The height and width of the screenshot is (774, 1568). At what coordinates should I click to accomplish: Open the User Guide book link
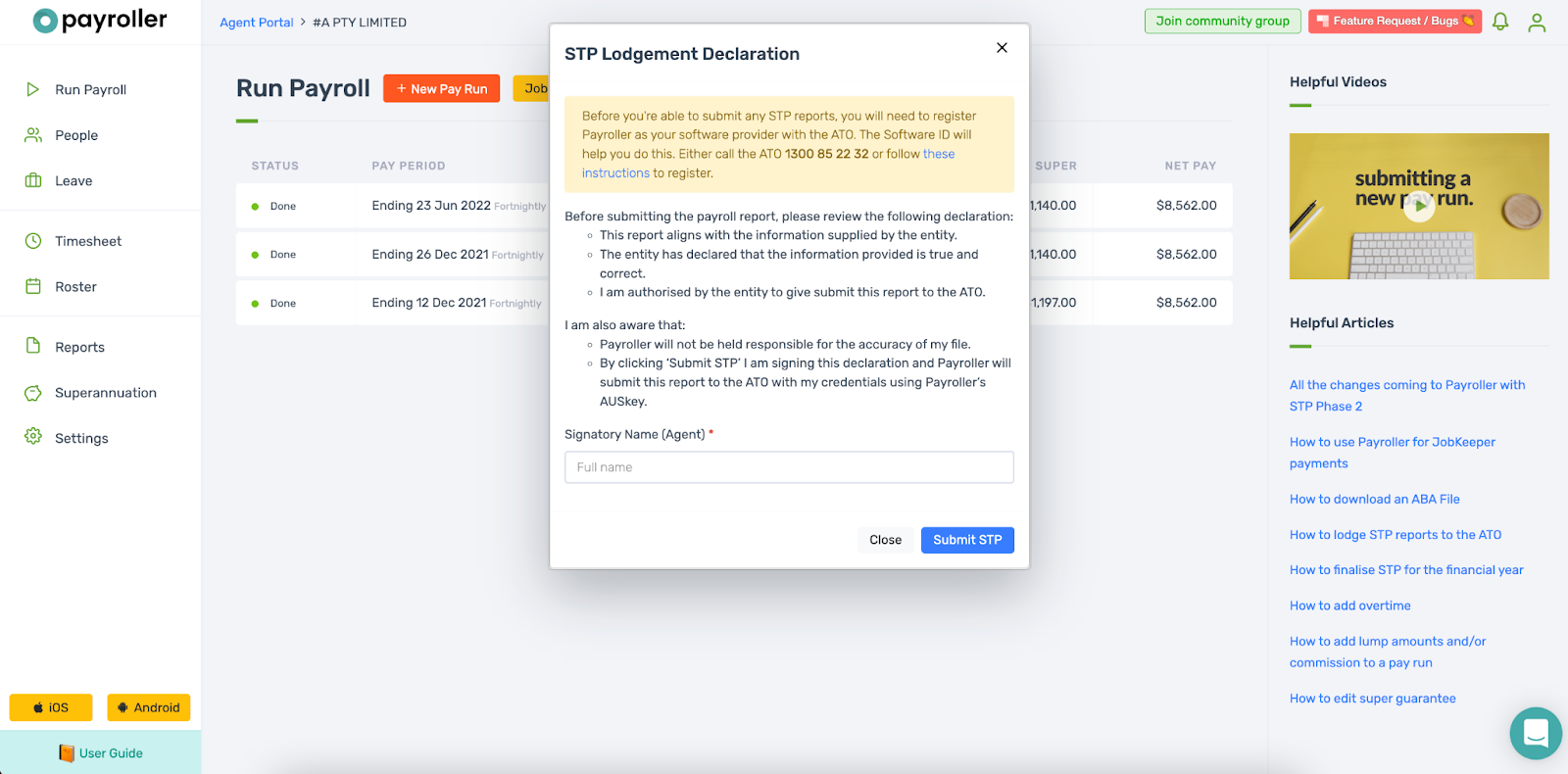(101, 752)
